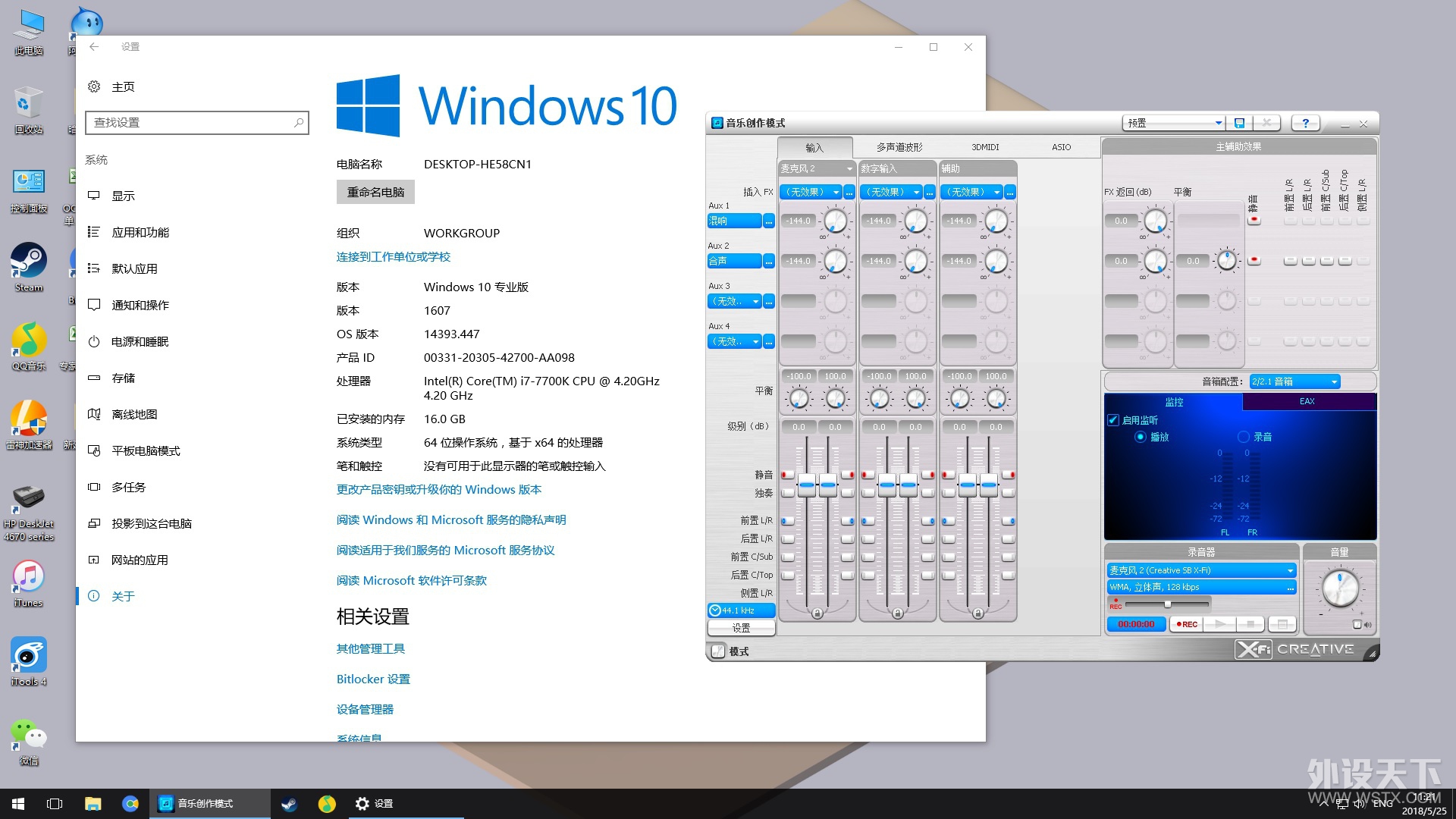Toggle 数字输入 left channel 静音 mute
Screen dimensions: 1456x819
868,475
